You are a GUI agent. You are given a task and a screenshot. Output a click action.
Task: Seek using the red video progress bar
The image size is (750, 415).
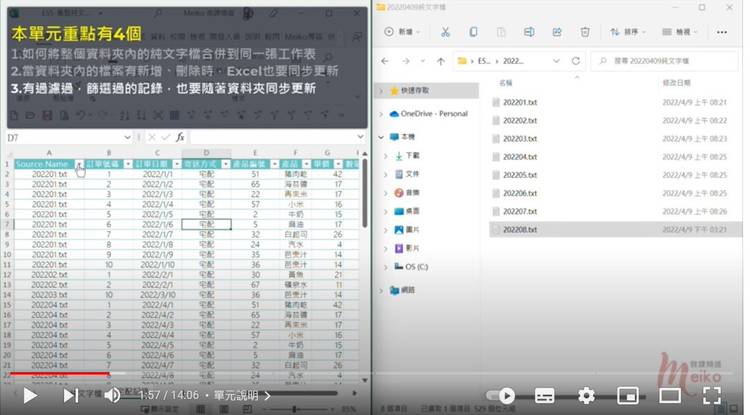click(59, 374)
